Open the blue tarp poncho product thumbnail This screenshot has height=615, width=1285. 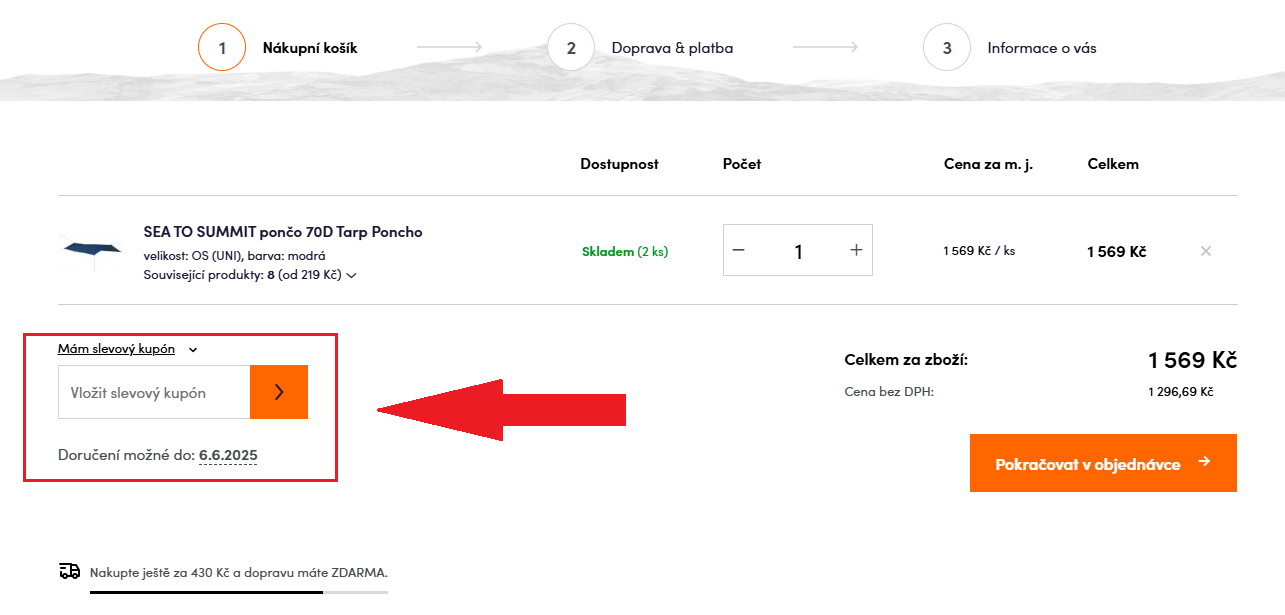coord(91,250)
